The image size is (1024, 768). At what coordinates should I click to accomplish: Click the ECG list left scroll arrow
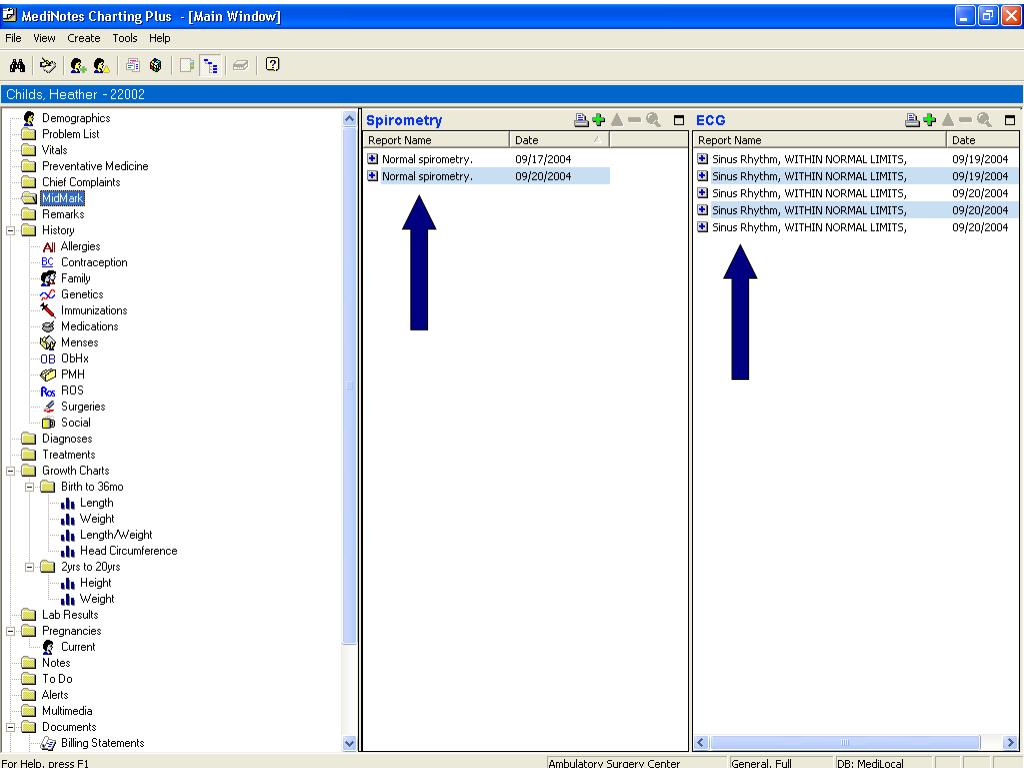point(701,743)
